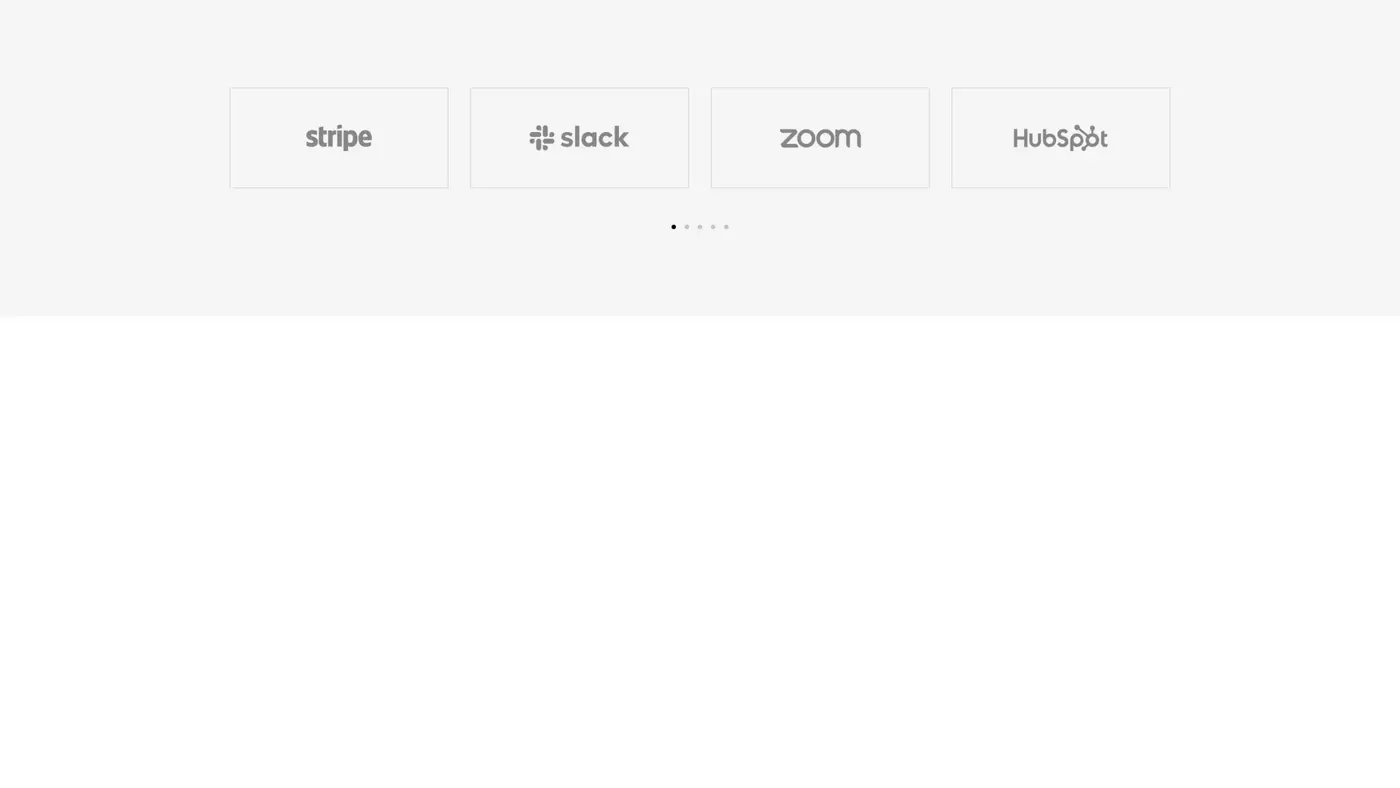Image resolution: width=1400 pixels, height=788 pixels.
Task: Show the last carousel slide dot
Action: point(726,227)
